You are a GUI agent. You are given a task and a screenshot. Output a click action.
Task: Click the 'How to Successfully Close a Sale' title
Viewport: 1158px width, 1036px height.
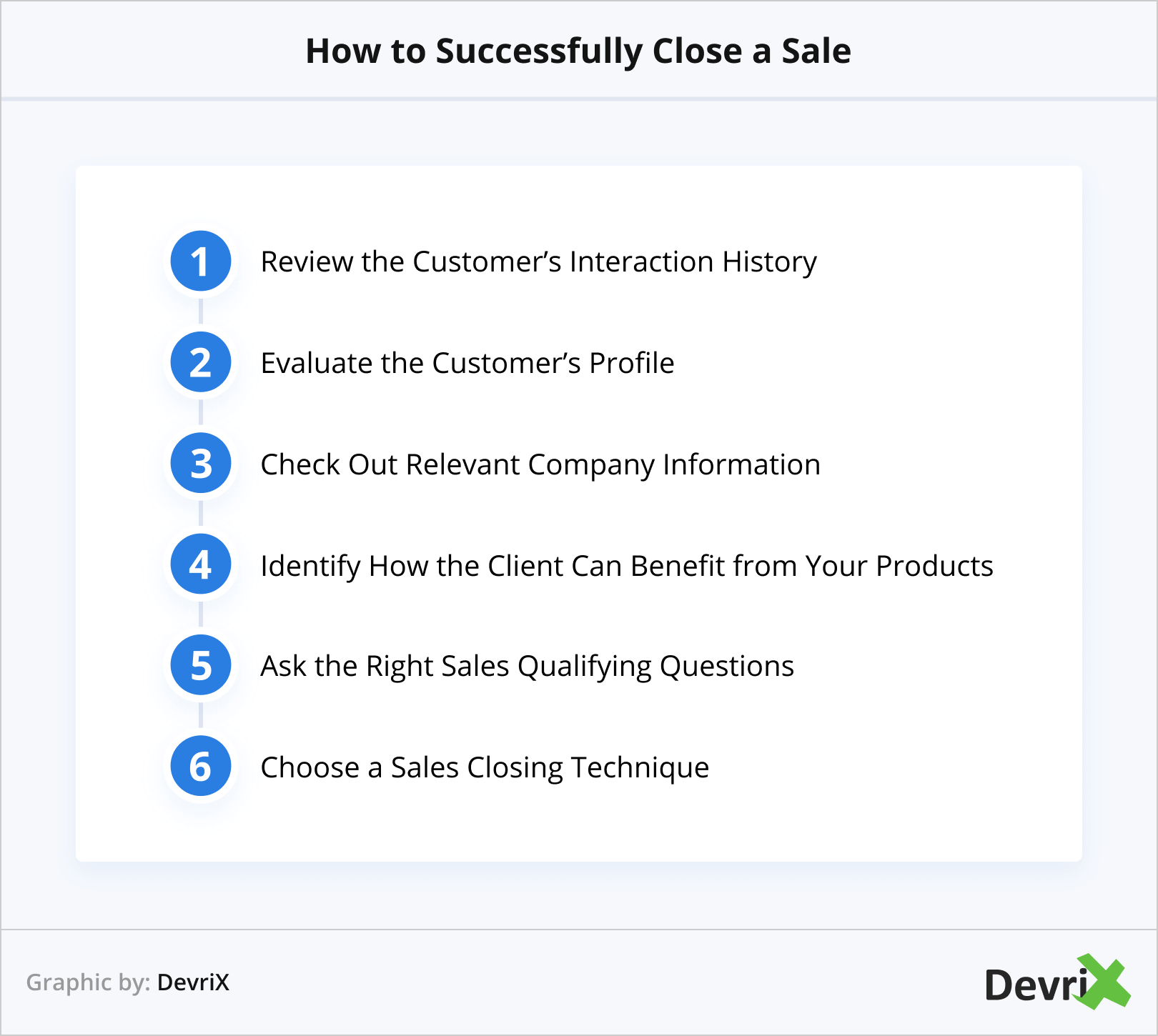(578, 51)
